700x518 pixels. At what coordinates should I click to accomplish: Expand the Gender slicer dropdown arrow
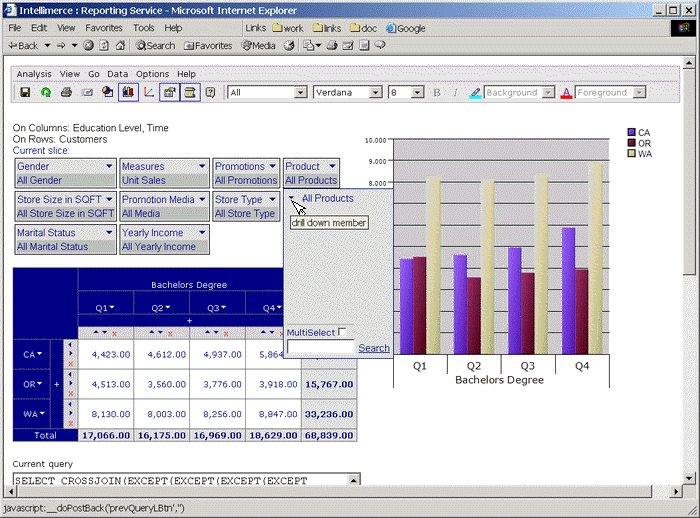point(109,166)
